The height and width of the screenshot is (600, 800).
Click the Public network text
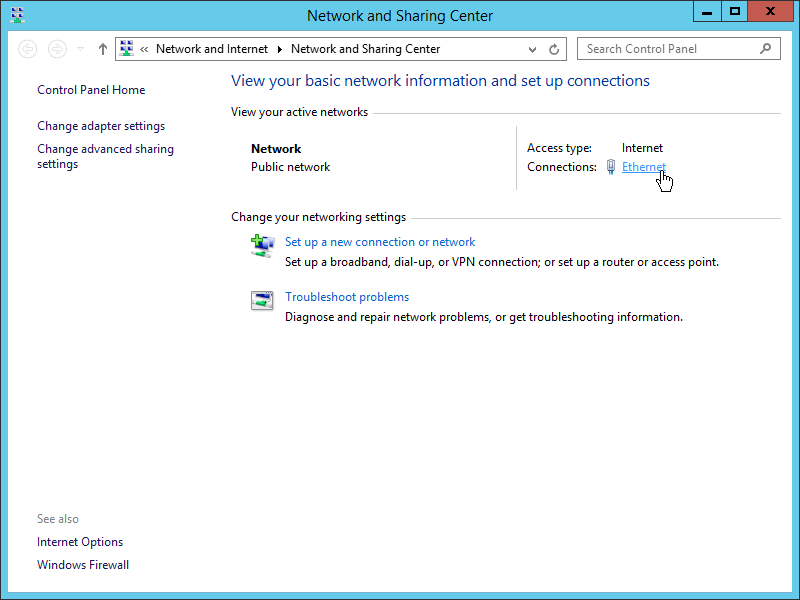(290, 167)
